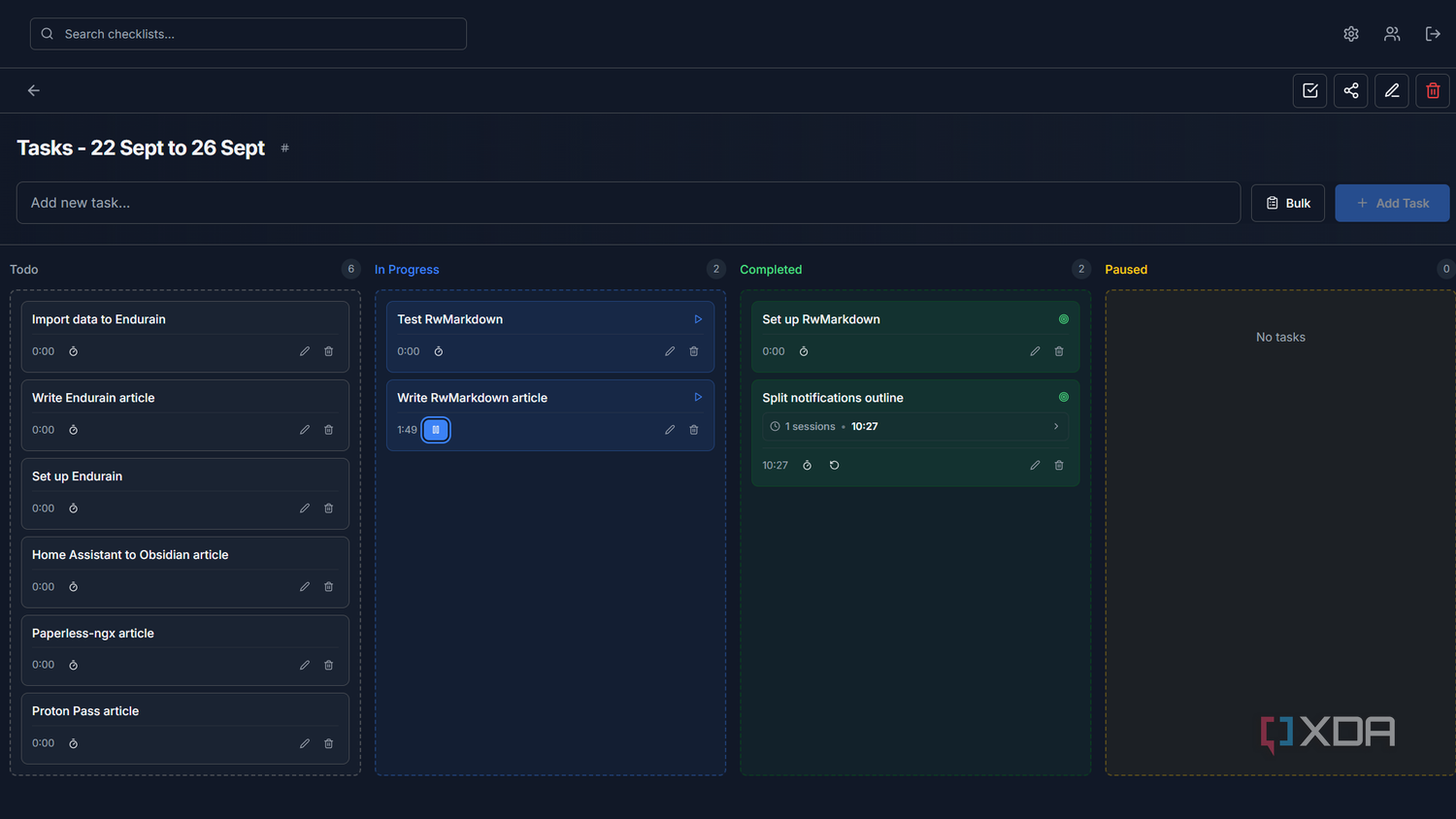The width and height of the screenshot is (1456, 819).
Task: Go back with the left arrow
Action: [x=34, y=90]
